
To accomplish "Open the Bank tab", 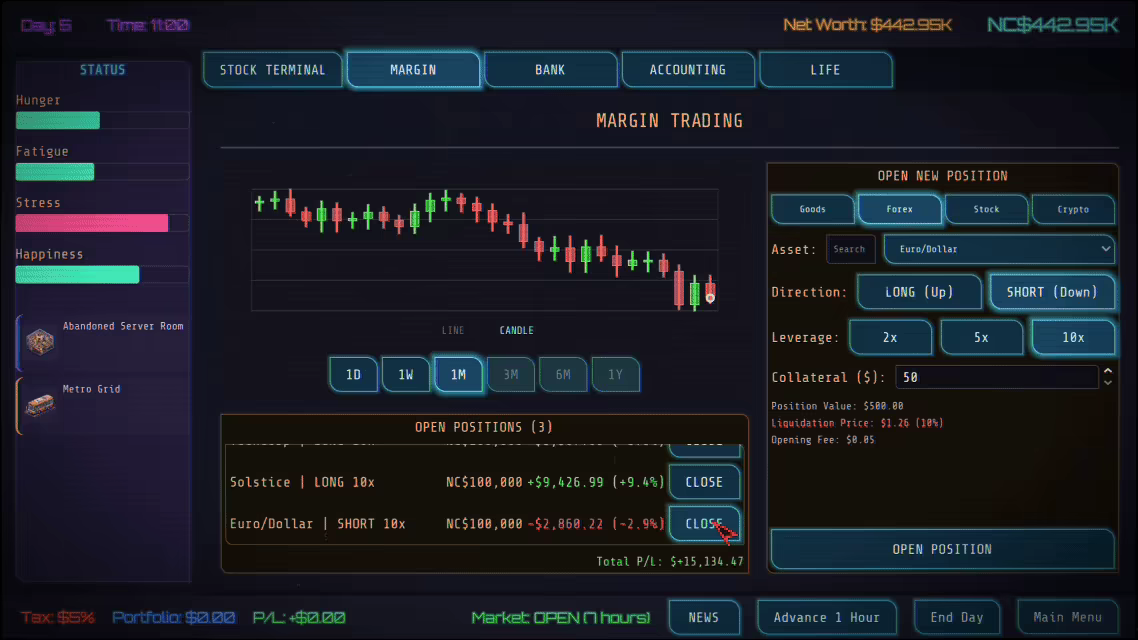I will 550,70.
